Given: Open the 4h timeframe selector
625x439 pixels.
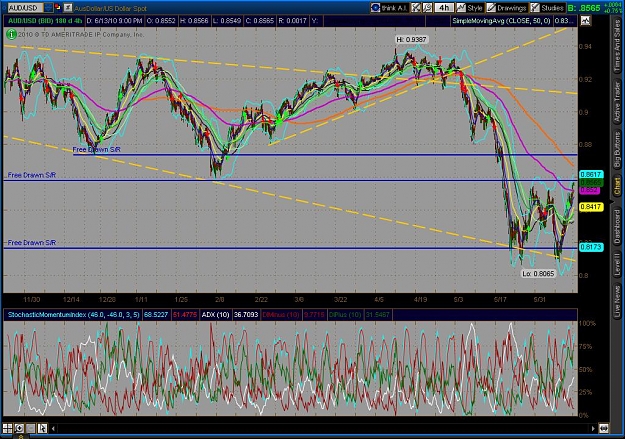Looking at the screenshot, I should [444, 8].
